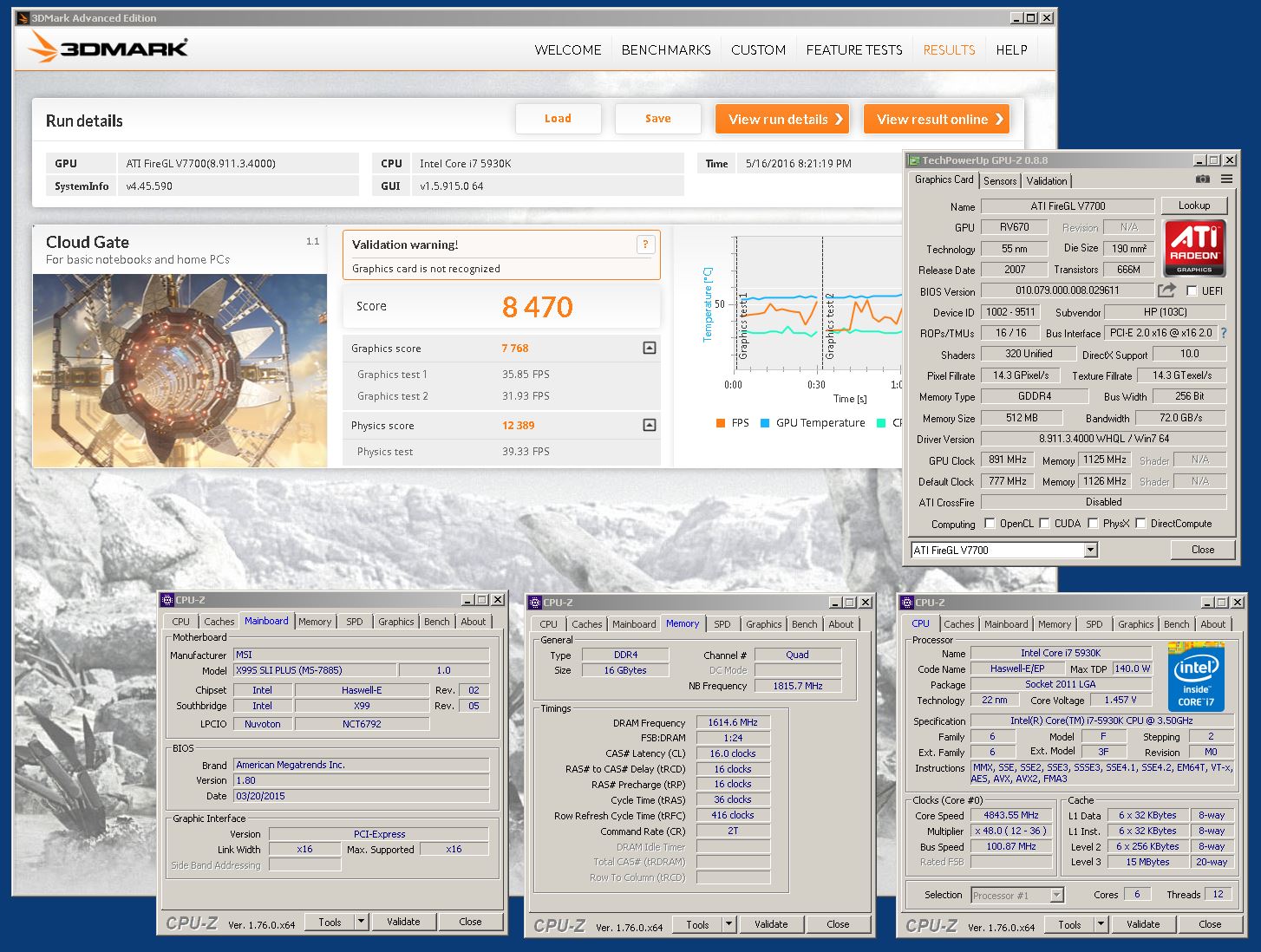Click the validation warning help icon
The width and height of the screenshot is (1261, 952).
coord(644,245)
